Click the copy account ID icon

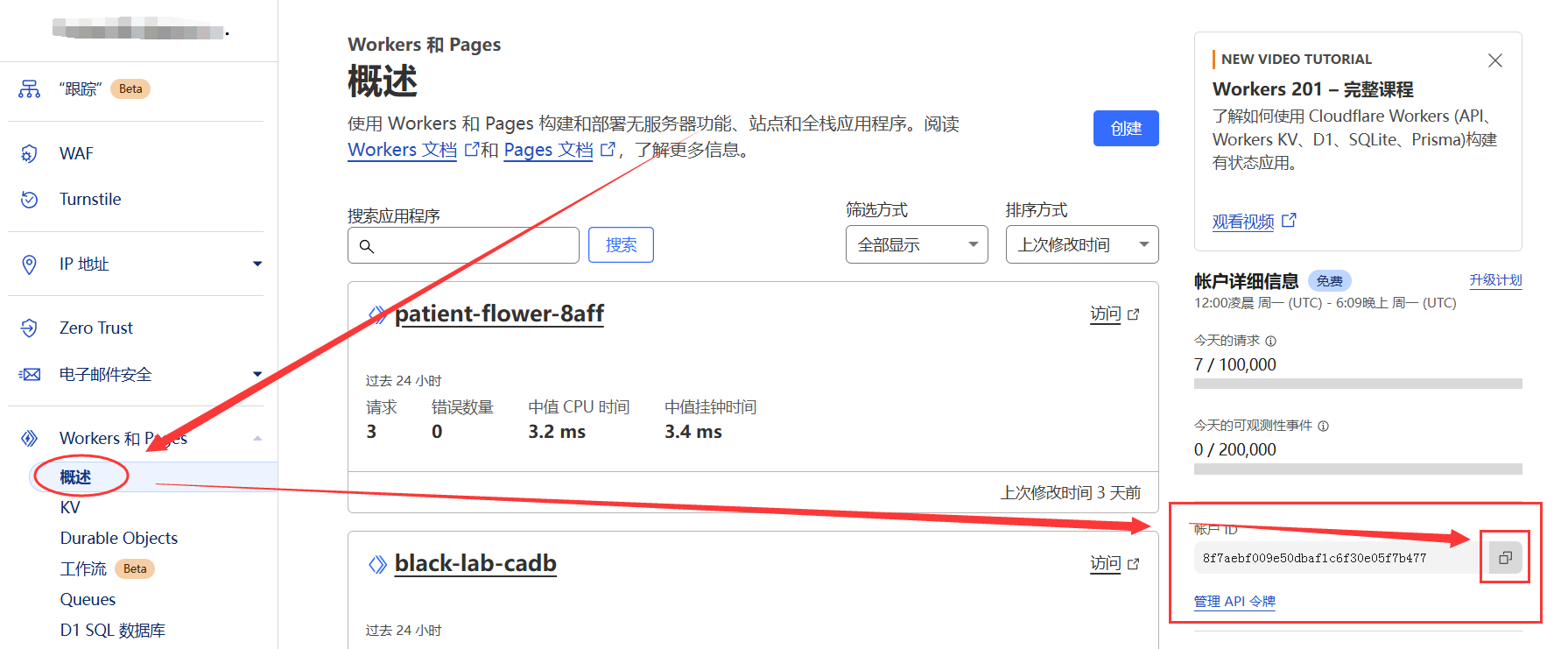tap(1505, 558)
